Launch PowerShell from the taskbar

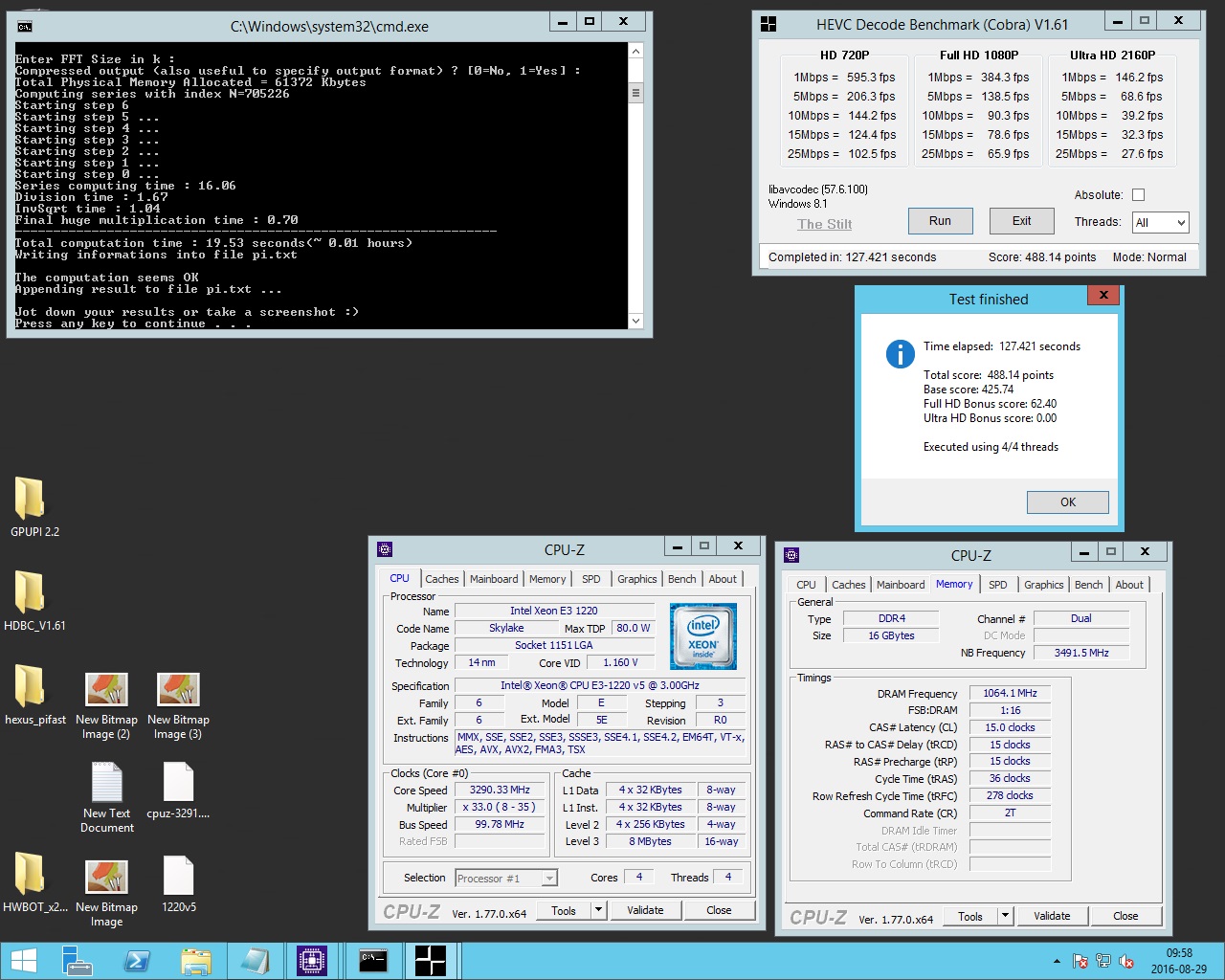(x=136, y=961)
